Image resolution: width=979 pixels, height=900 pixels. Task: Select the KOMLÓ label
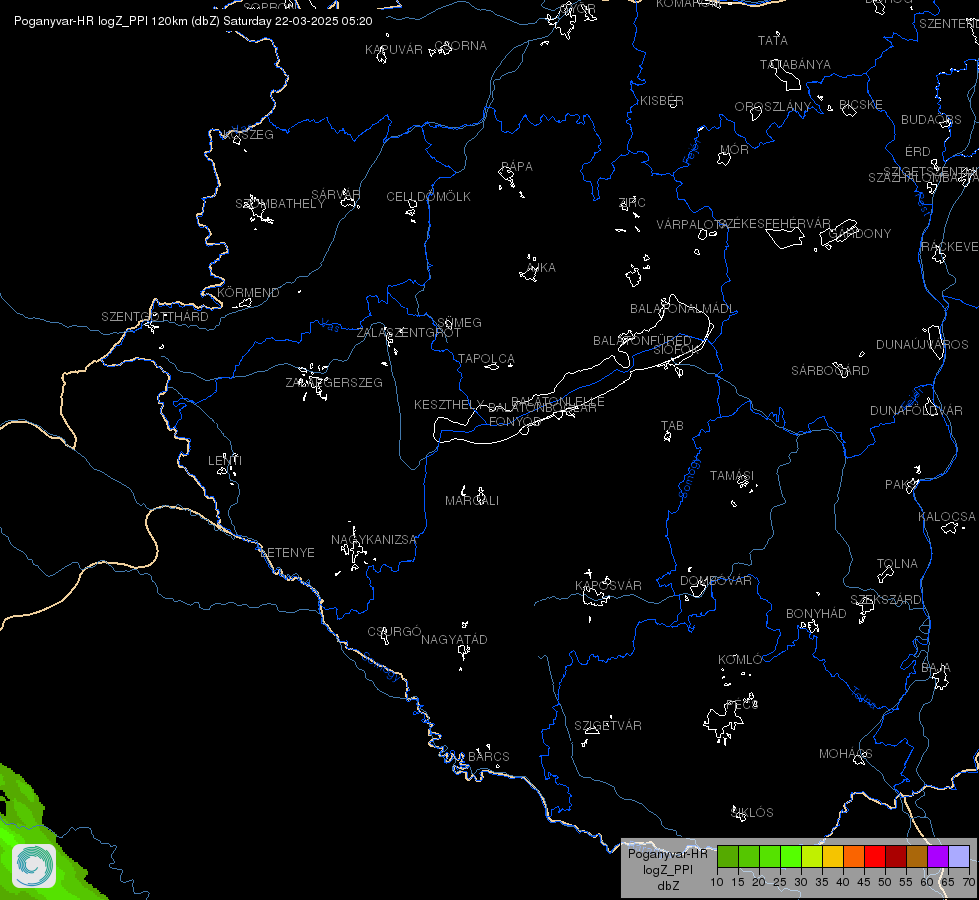[x=740, y=660]
